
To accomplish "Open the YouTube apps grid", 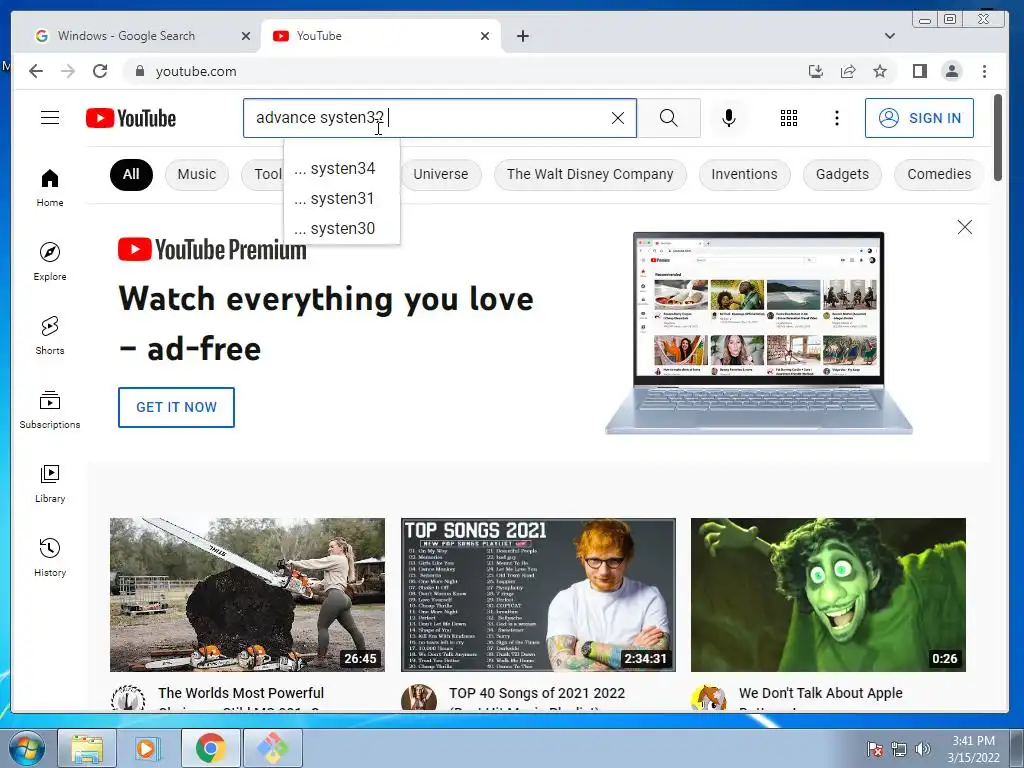I will tap(789, 118).
